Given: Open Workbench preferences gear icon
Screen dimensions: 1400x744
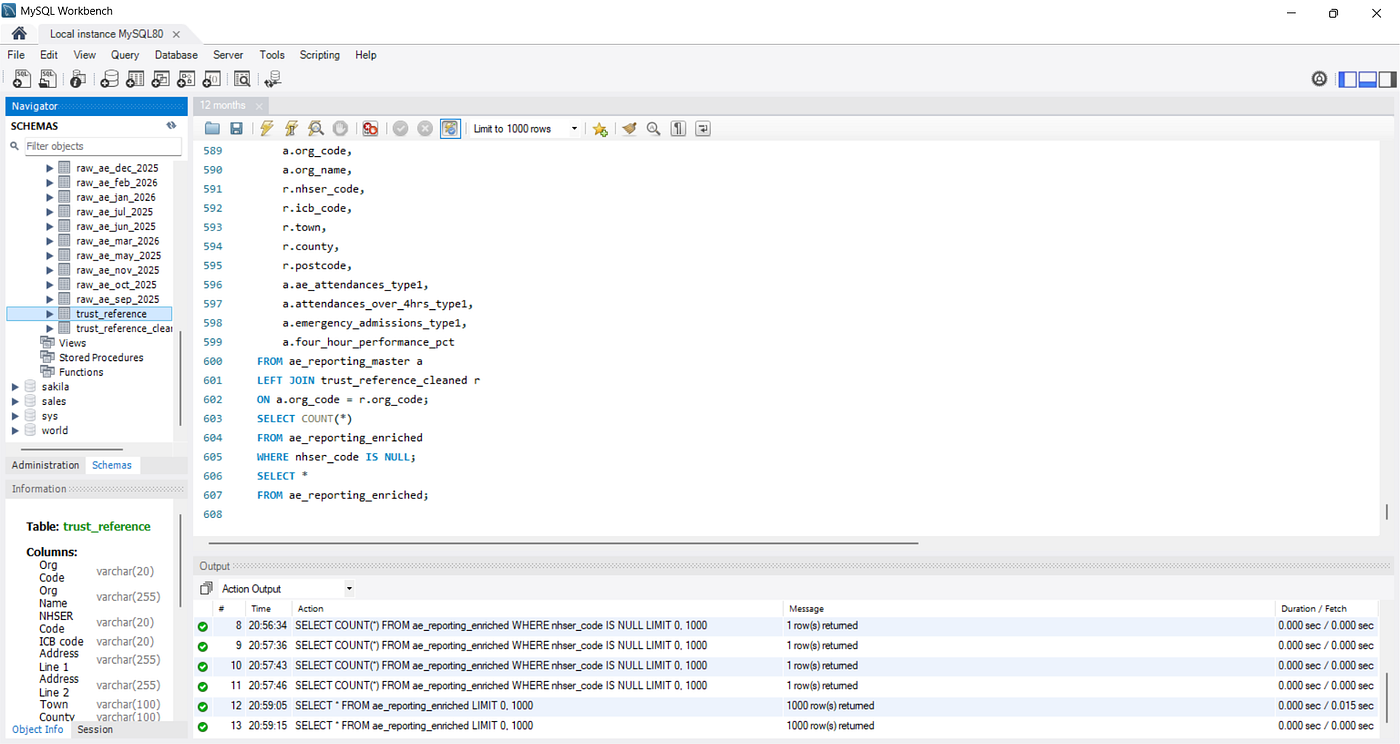Looking at the screenshot, I should coord(1319,79).
